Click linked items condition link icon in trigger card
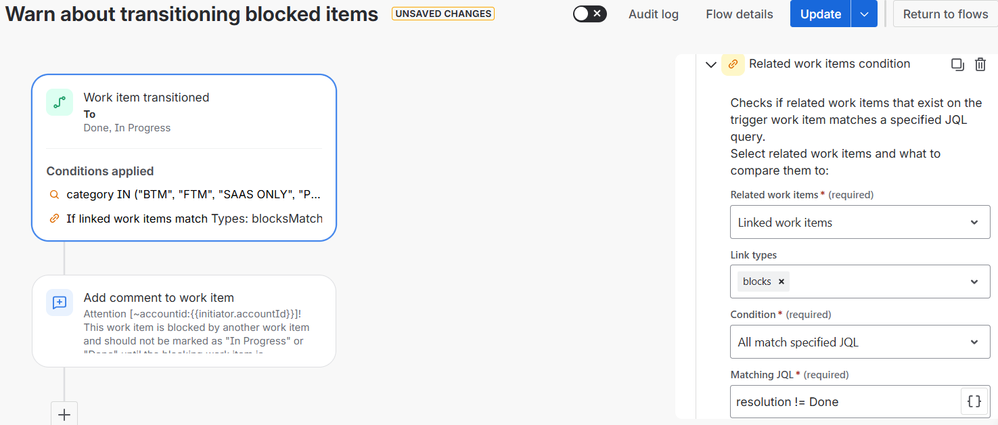Image resolution: width=998 pixels, height=425 pixels. point(54,219)
